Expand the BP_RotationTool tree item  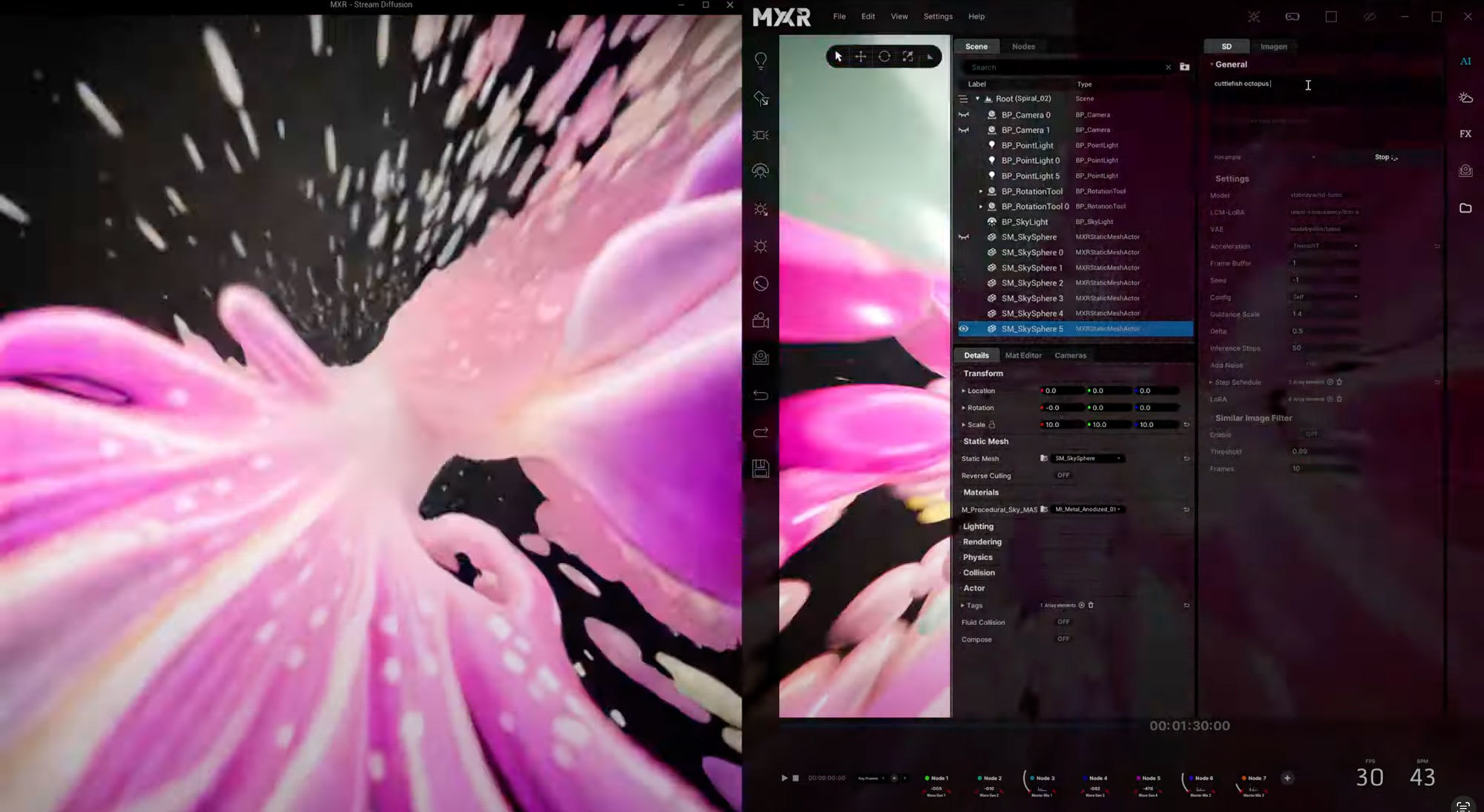point(981,191)
